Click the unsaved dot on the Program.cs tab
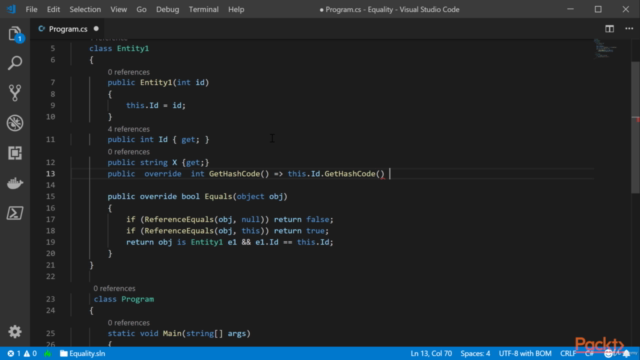The width and height of the screenshot is (640, 360). point(96,29)
